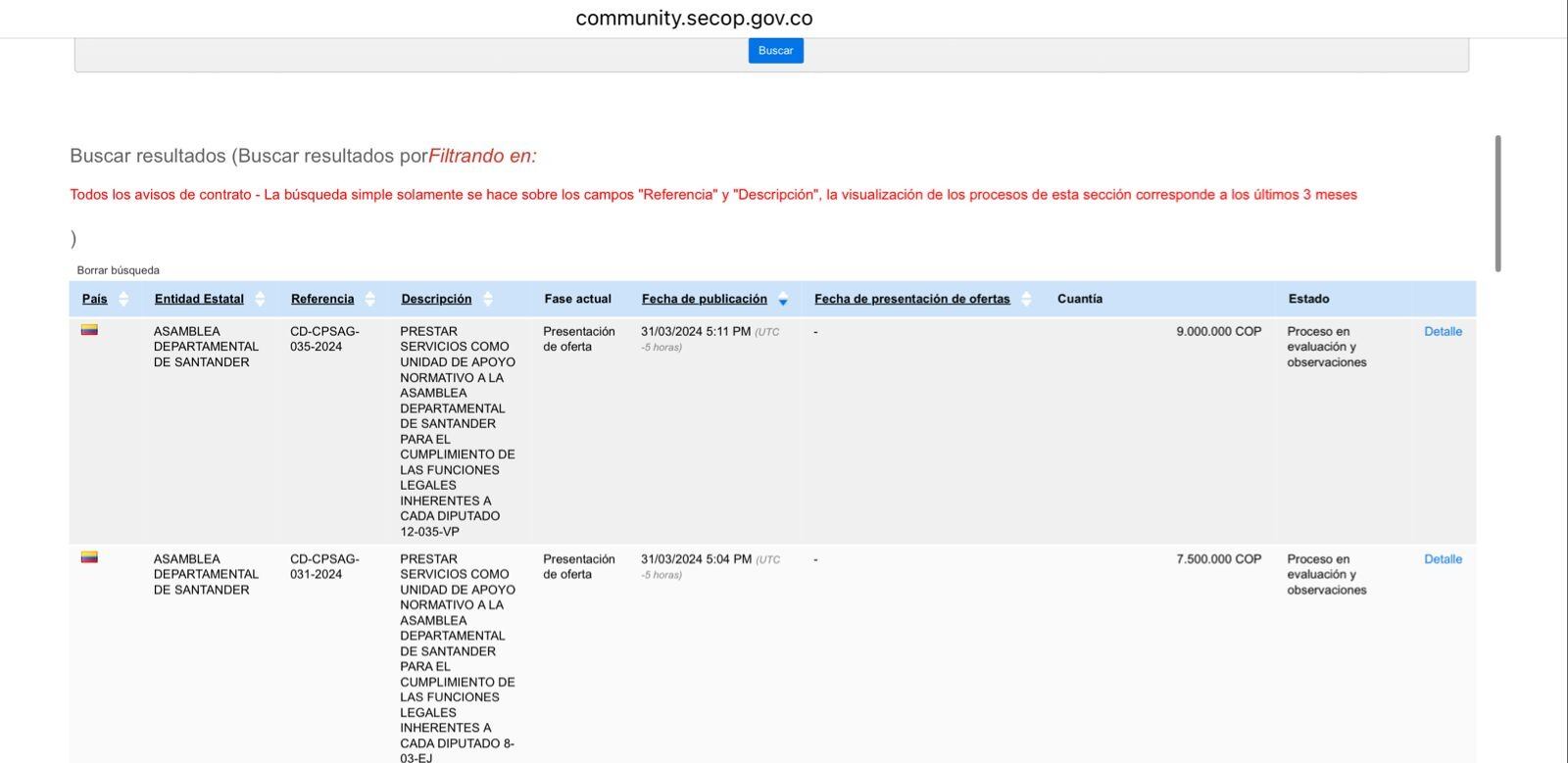Click the Borrar búsqueda link
The width and height of the screenshot is (1568, 763).
[x=118, y=270]
